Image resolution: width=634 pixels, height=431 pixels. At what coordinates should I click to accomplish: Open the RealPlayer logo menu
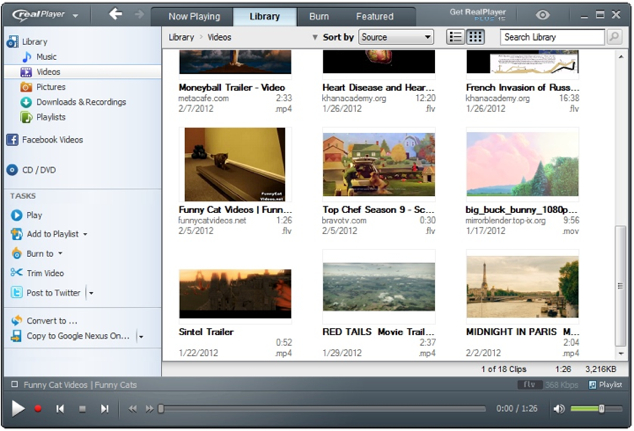(x=44, y=15)
